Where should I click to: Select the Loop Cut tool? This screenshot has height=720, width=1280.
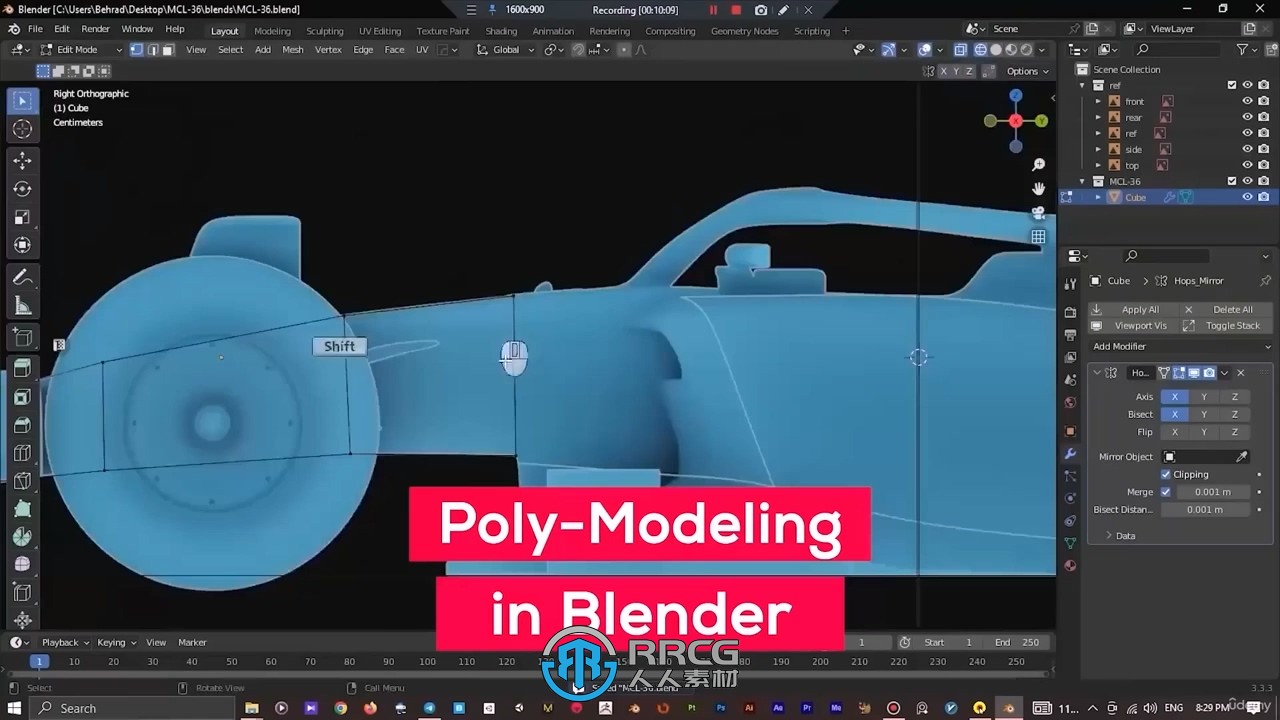[22, 453]
